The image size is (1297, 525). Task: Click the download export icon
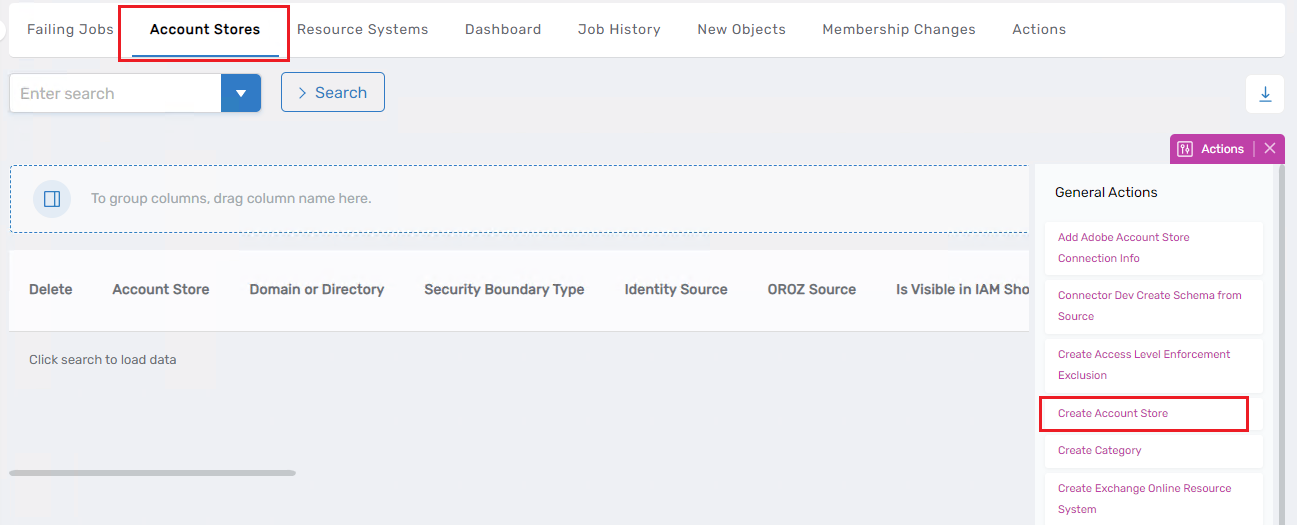coord(1265,94)
